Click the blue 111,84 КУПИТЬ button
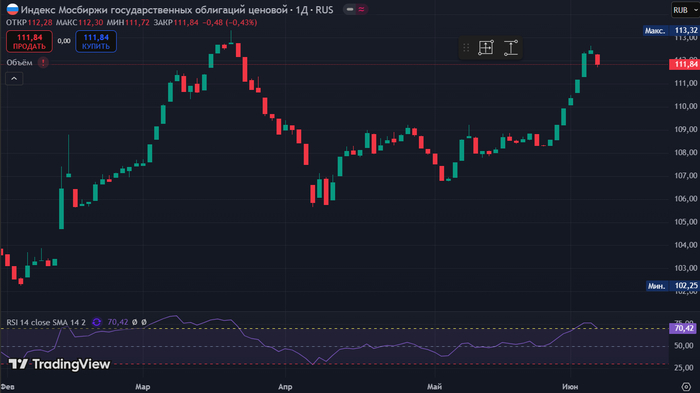700x393 pixels. point(96,42)
